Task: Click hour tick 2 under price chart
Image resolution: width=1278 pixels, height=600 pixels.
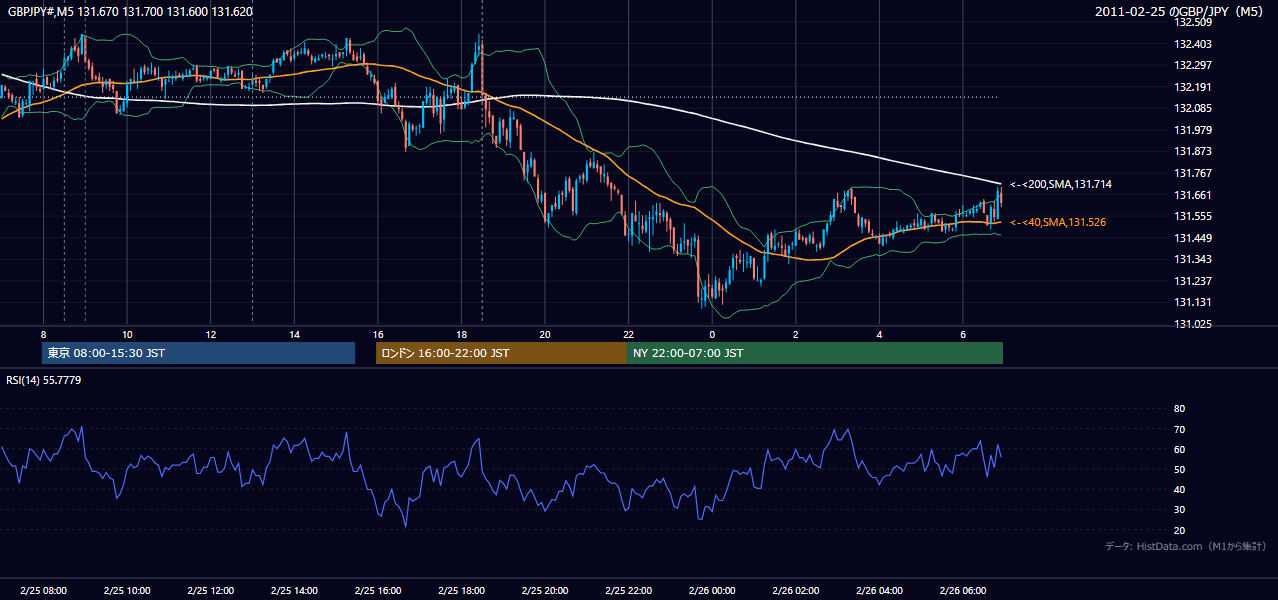Action: point(796,334)
